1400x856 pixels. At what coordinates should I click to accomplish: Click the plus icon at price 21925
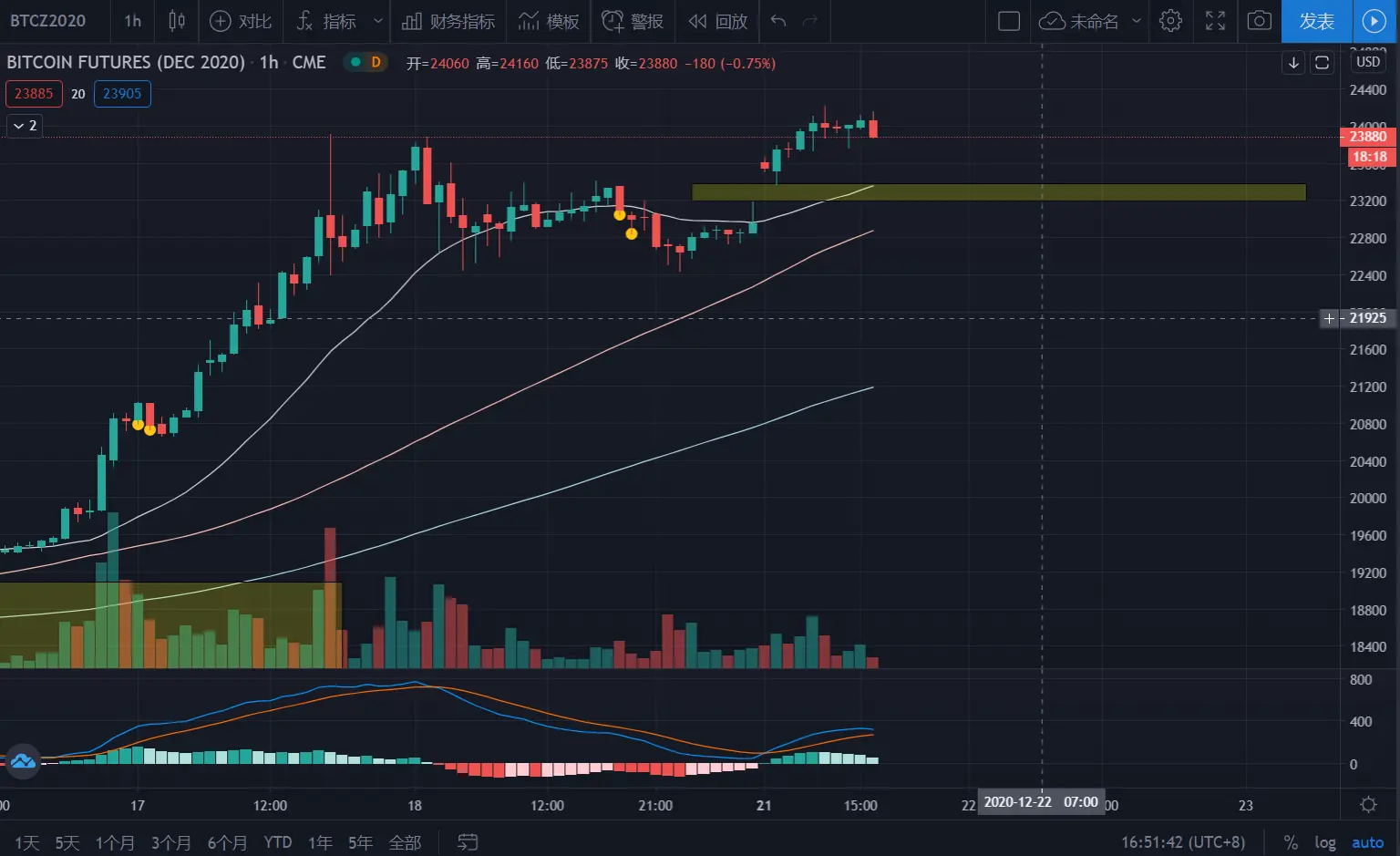point(1330,318)
